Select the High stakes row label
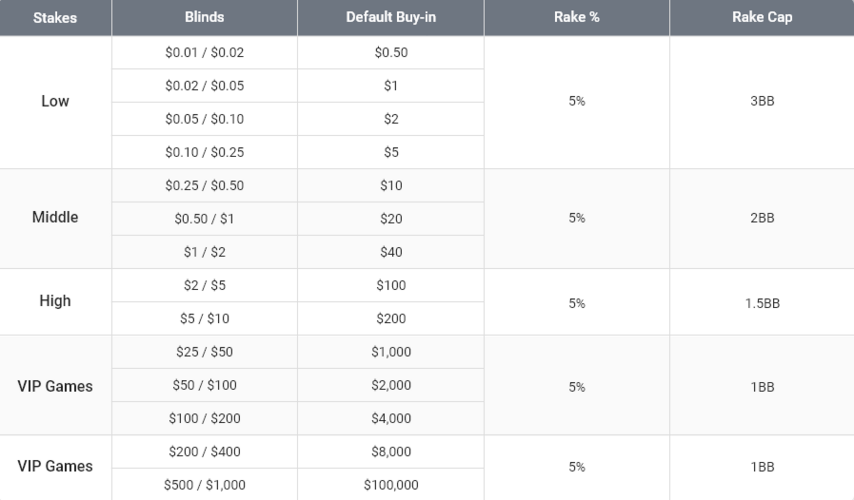This screenshot has height=500, width=854. [x=55, y=301]
